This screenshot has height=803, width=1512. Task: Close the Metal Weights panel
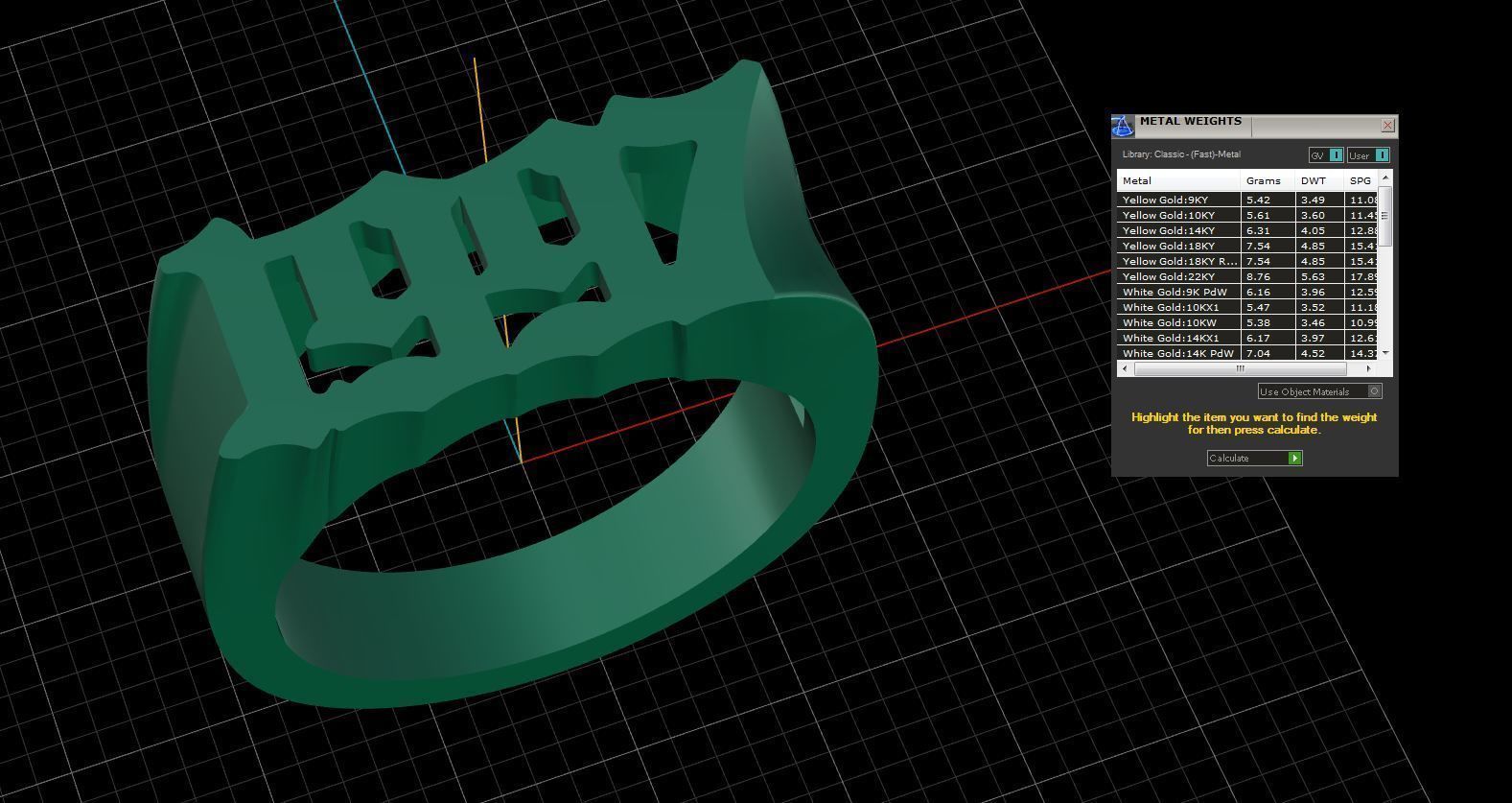tap(1387, 125)
